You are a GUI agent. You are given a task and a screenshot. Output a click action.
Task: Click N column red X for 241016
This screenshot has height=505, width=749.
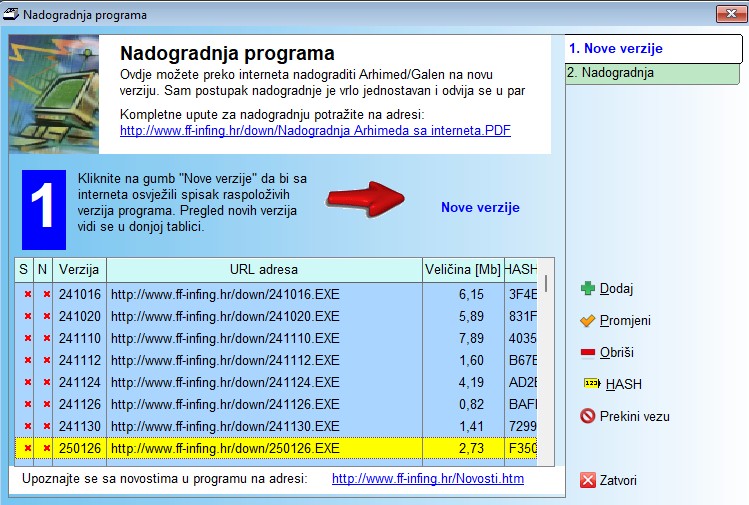47,294
